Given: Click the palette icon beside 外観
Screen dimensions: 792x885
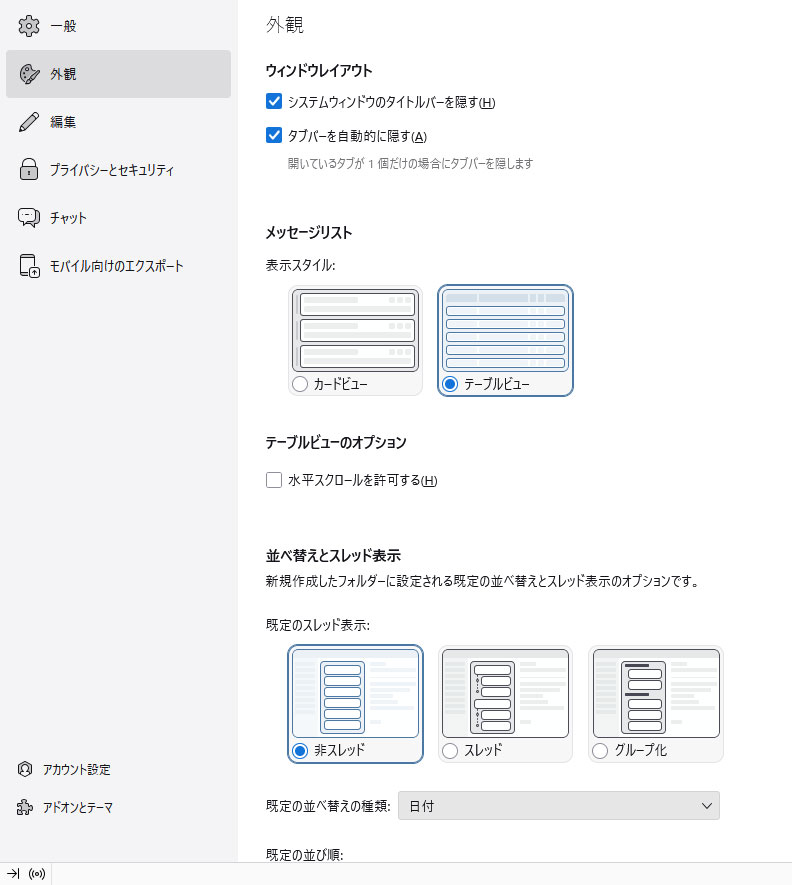Looking at the screenshot, I should coord(29,74).
